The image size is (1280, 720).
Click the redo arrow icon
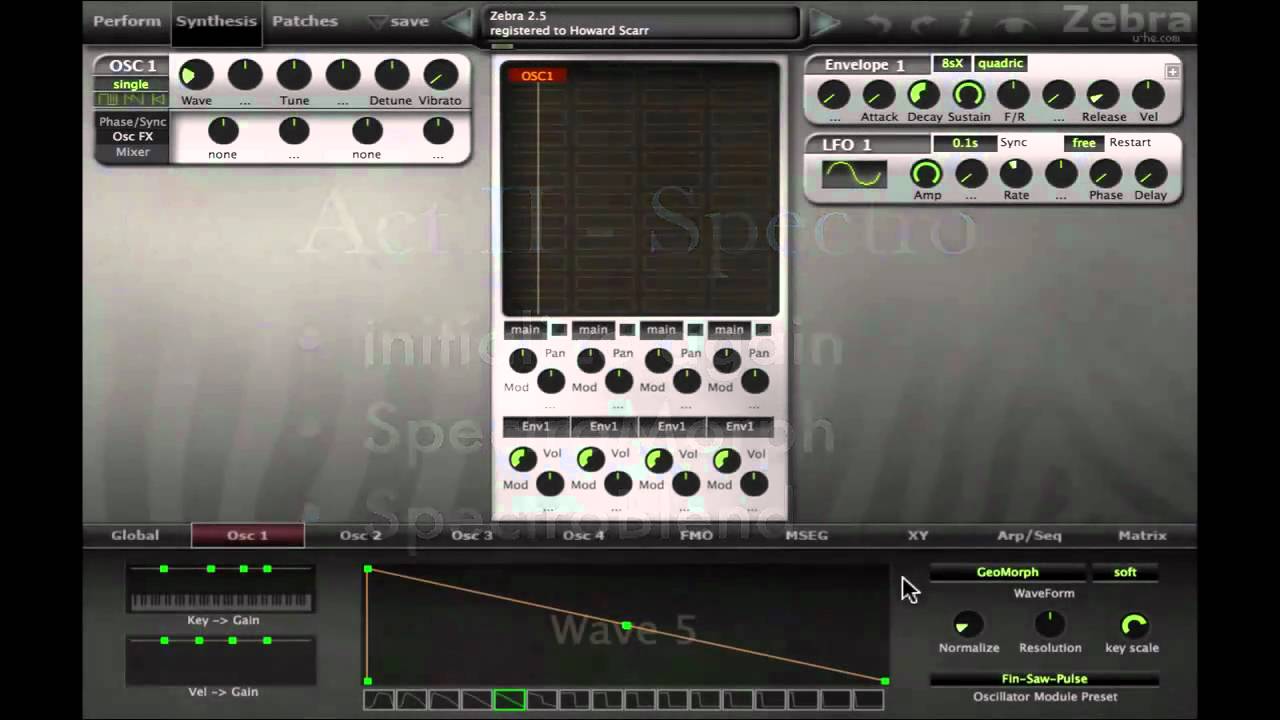[x=923, y=22]
